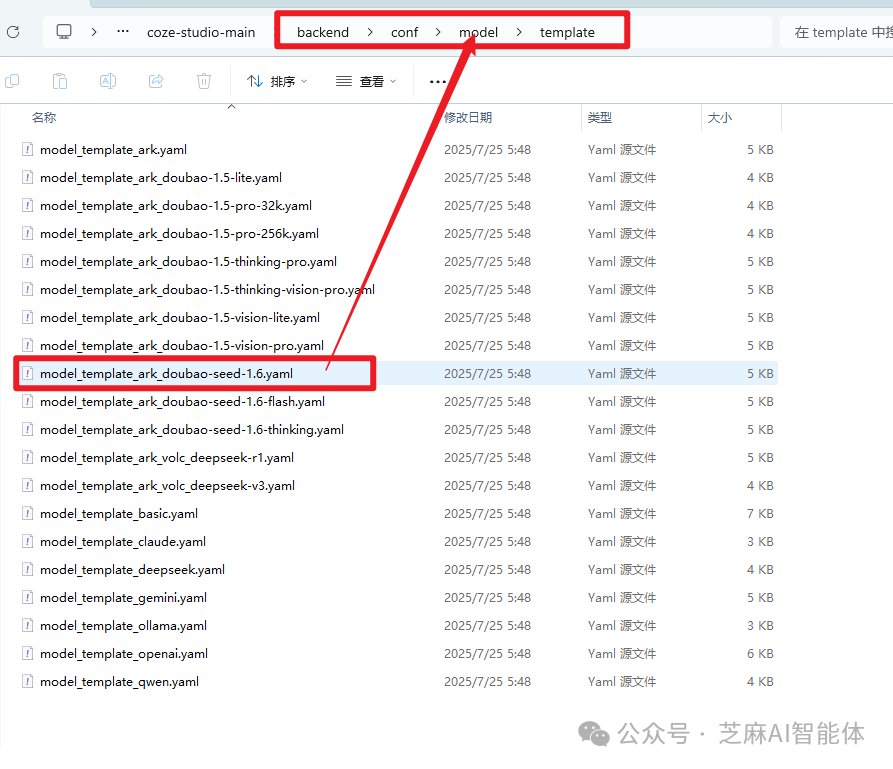Image resolution: width=893 pixels, height=769 pixels.
Task: Go to model breadcrumb folder
Action: pos(478,32)
